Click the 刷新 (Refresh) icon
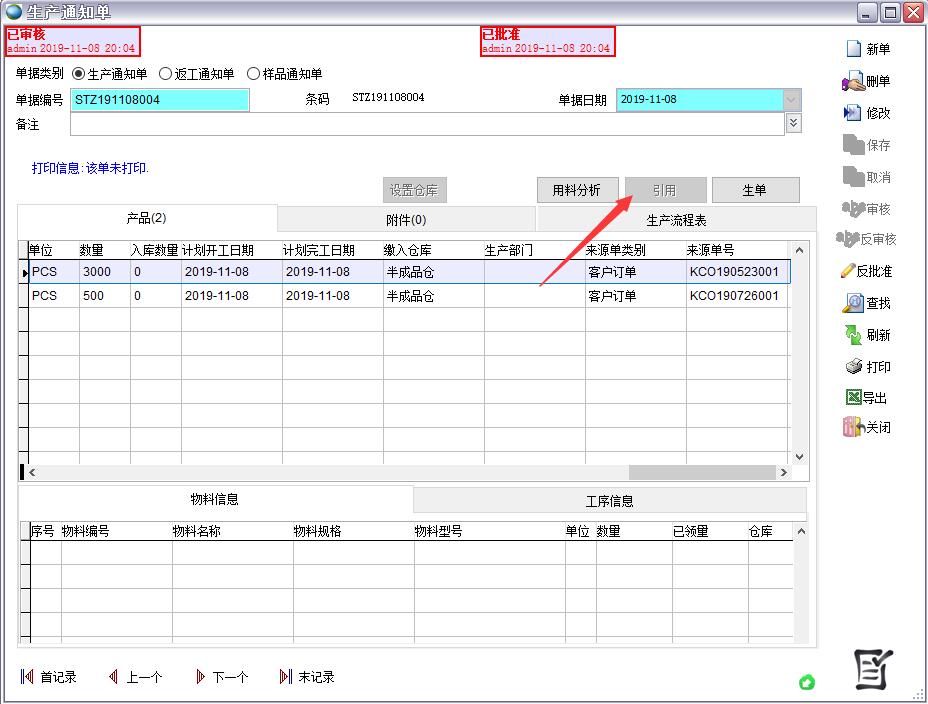928x704 pixels. click(x=853, y=335)
